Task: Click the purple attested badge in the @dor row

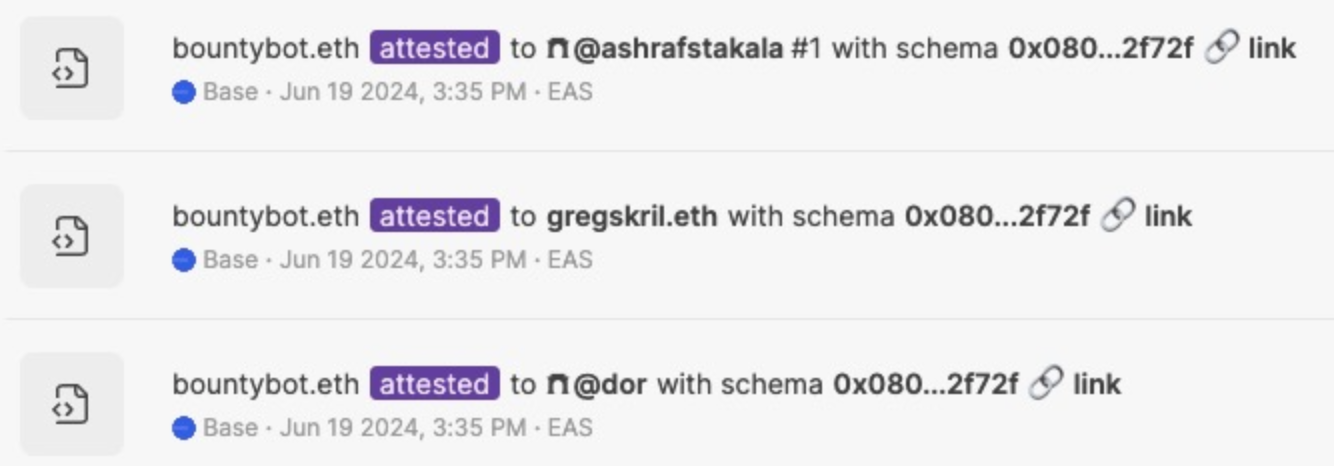Action: tap(434, 384)
